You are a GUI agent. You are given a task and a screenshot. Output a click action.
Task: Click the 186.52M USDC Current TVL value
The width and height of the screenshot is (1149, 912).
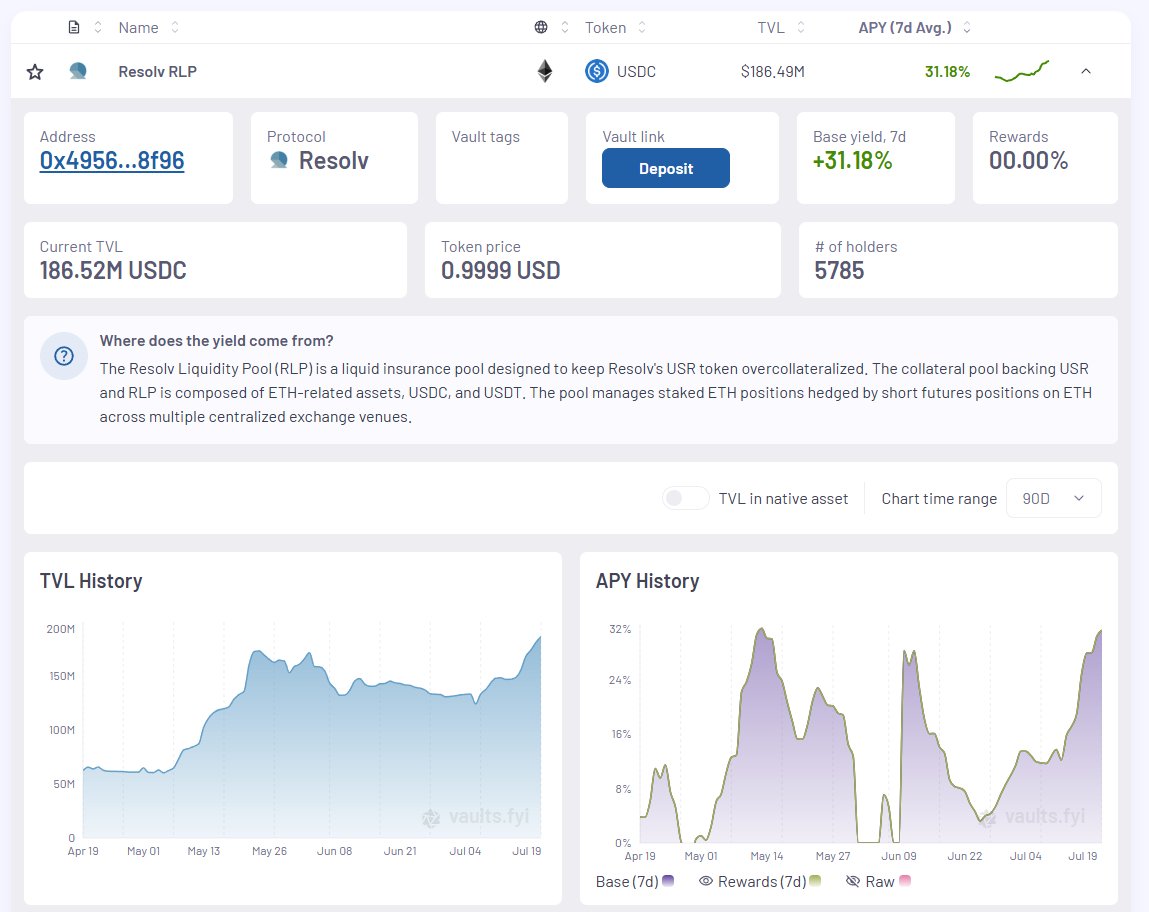tap(113, 270)
